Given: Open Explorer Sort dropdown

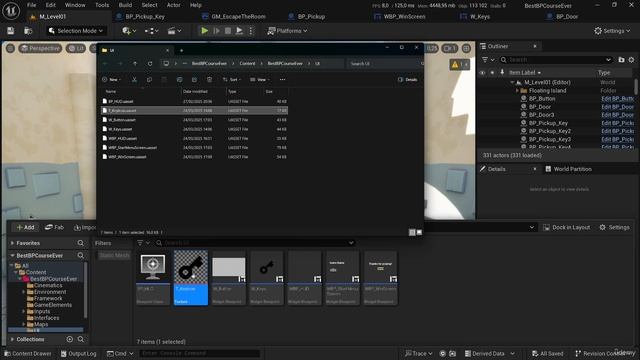Looking at the screenshot, I should tap(231, 80).
